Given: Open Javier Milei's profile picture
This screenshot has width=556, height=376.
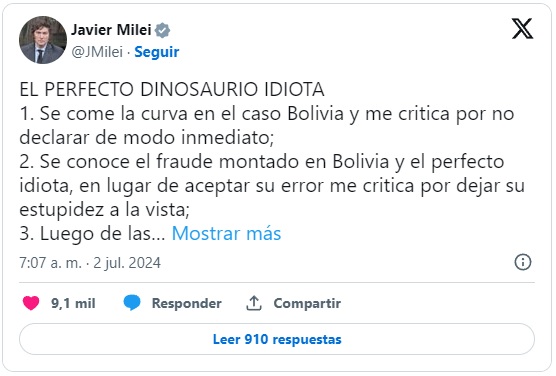Looking at the screenshot, I should click(43, 40).
